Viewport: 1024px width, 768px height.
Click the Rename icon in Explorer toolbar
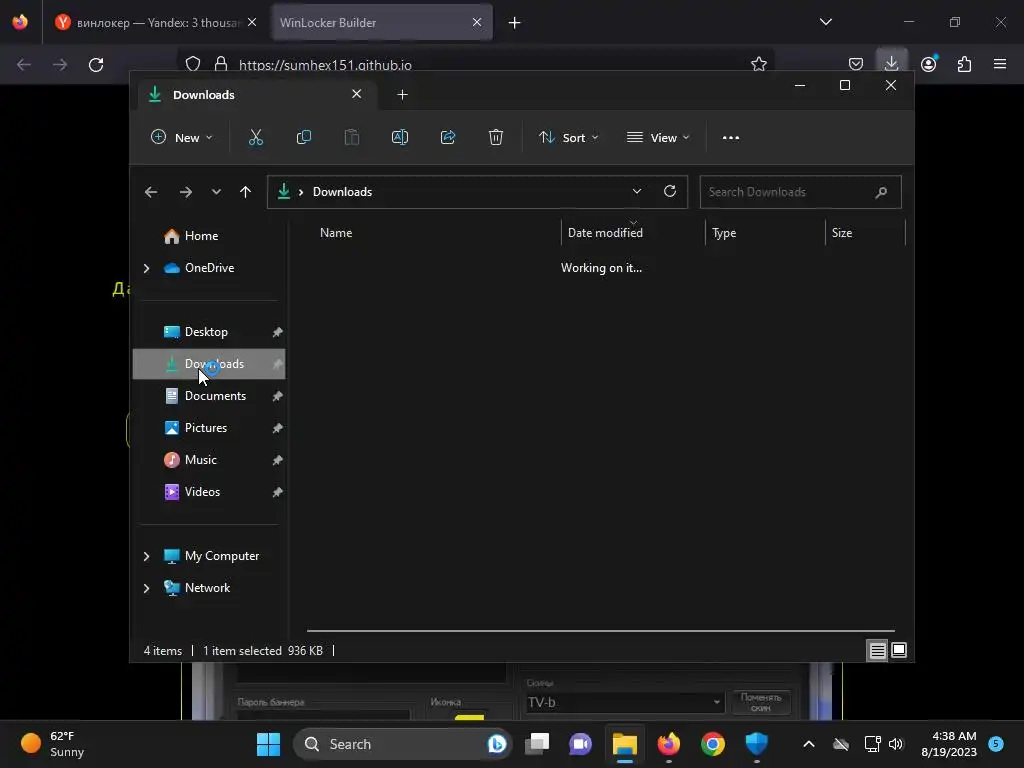tap(400, 137)
